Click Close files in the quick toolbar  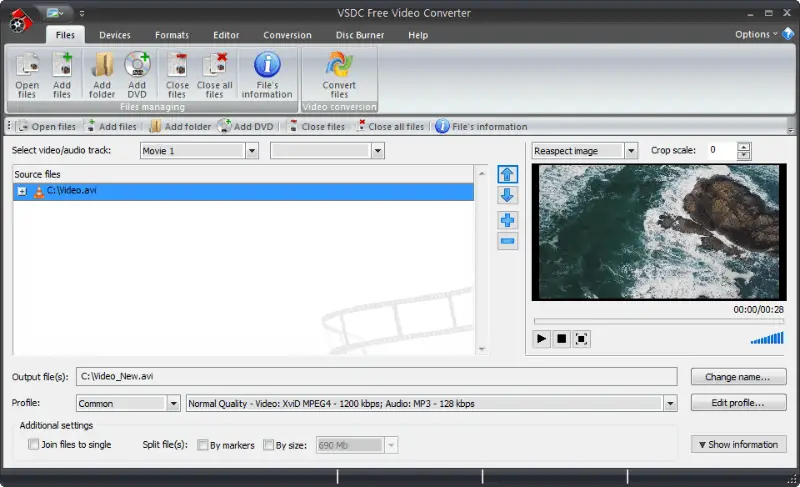pyautogui.click(x=317, y=126)
